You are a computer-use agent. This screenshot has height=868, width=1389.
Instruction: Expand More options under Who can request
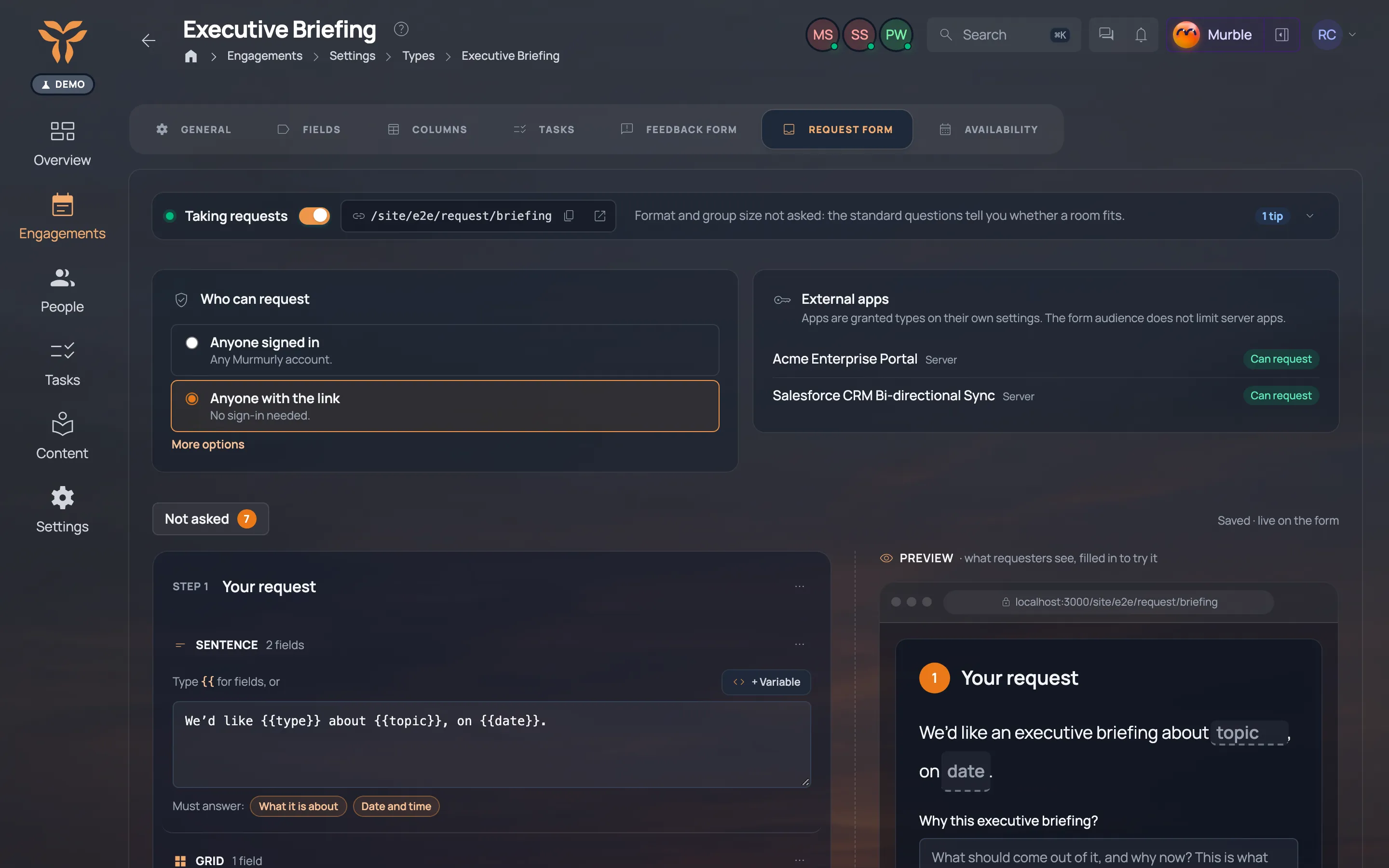click(x=208, y=444)
